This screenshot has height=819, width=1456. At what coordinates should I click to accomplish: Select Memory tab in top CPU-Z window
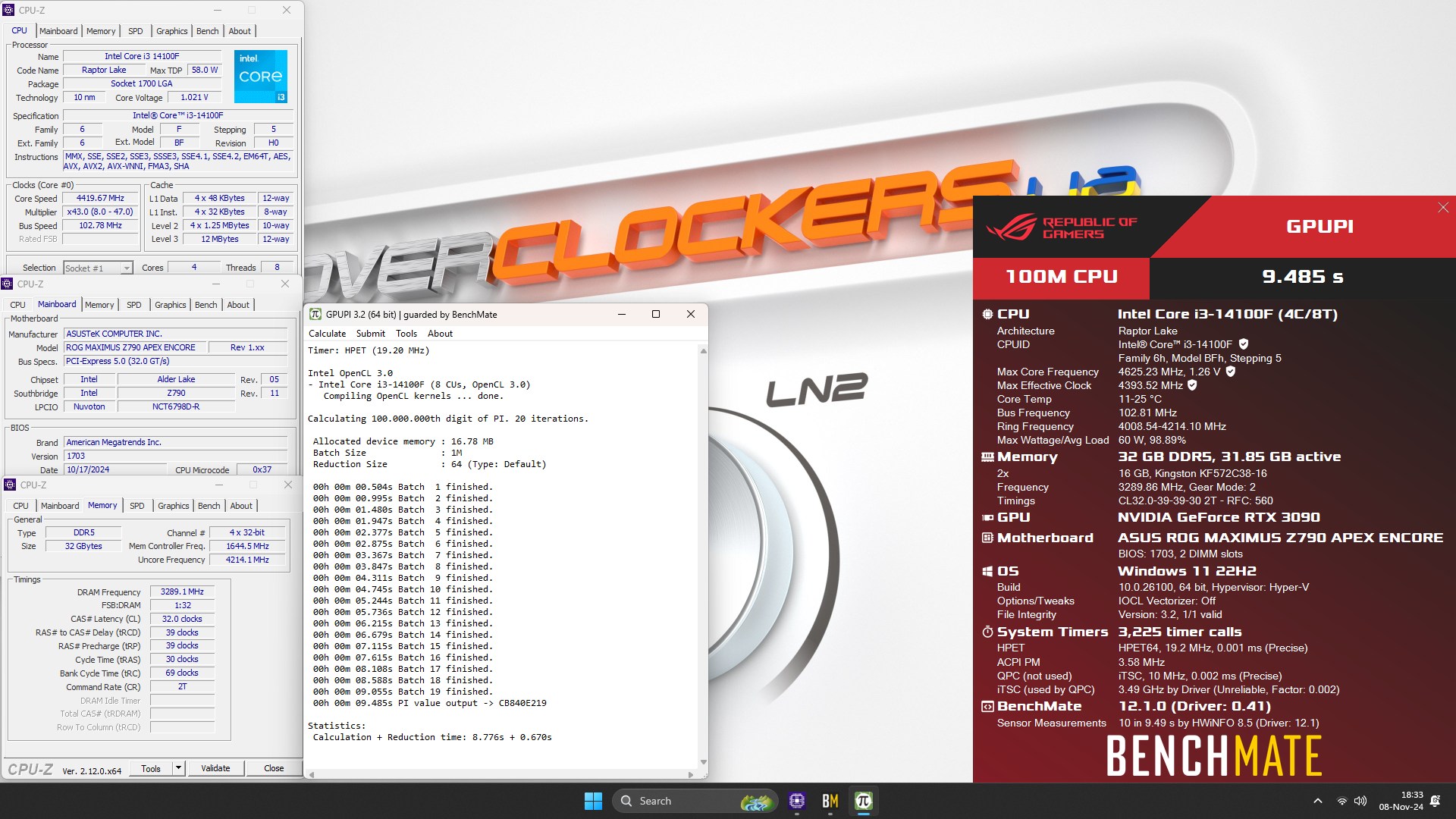(101, 31)
